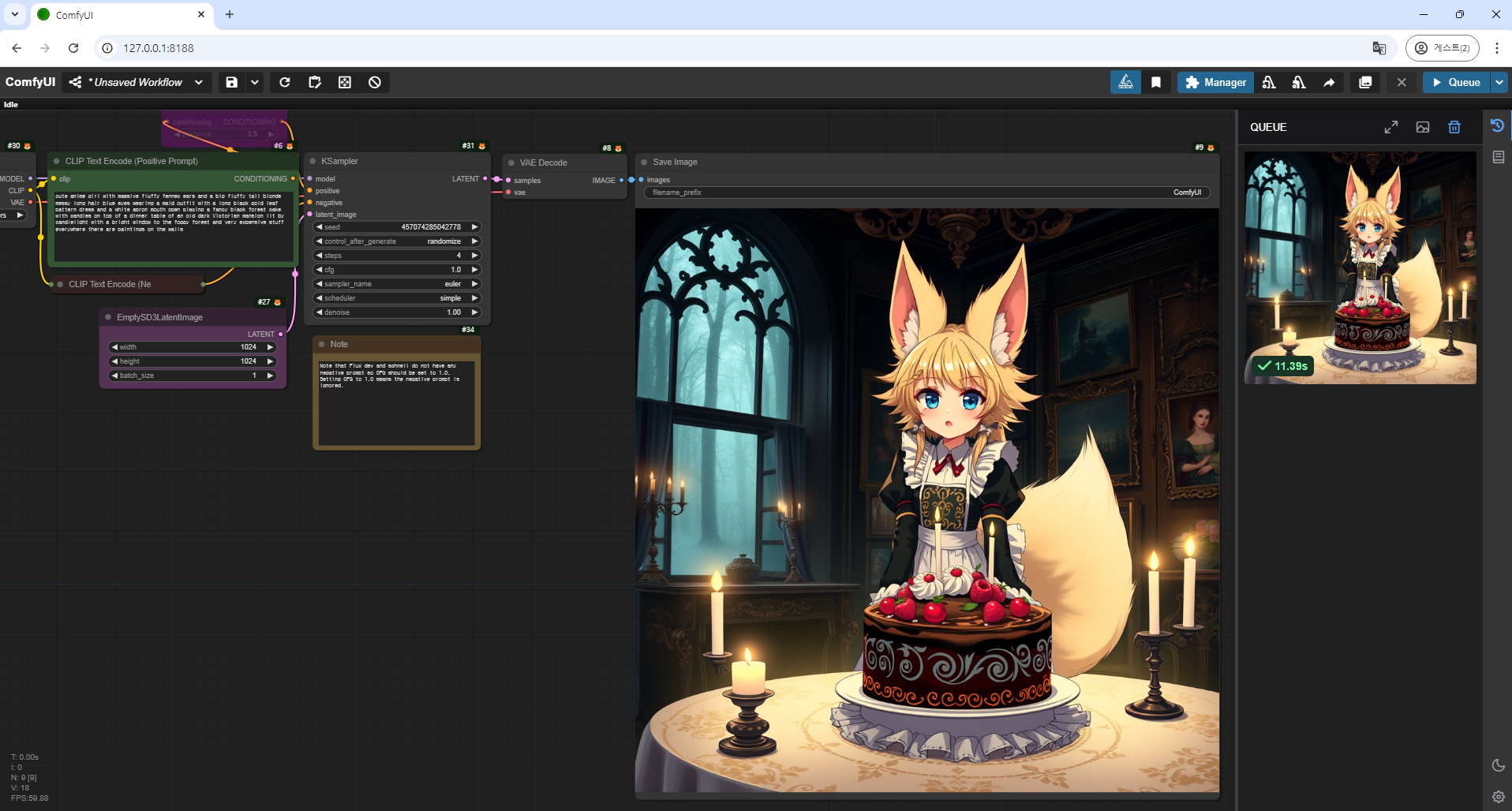The width and height of the screenshot is (1512, 811).
Task: Click the filename_prefix ComfyUI field
Action: coord(926,192)
